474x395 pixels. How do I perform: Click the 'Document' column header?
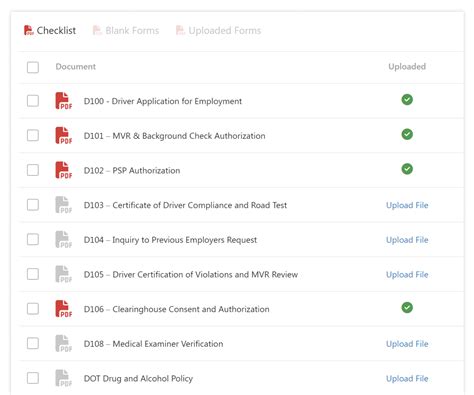click(x=76, y=66)
